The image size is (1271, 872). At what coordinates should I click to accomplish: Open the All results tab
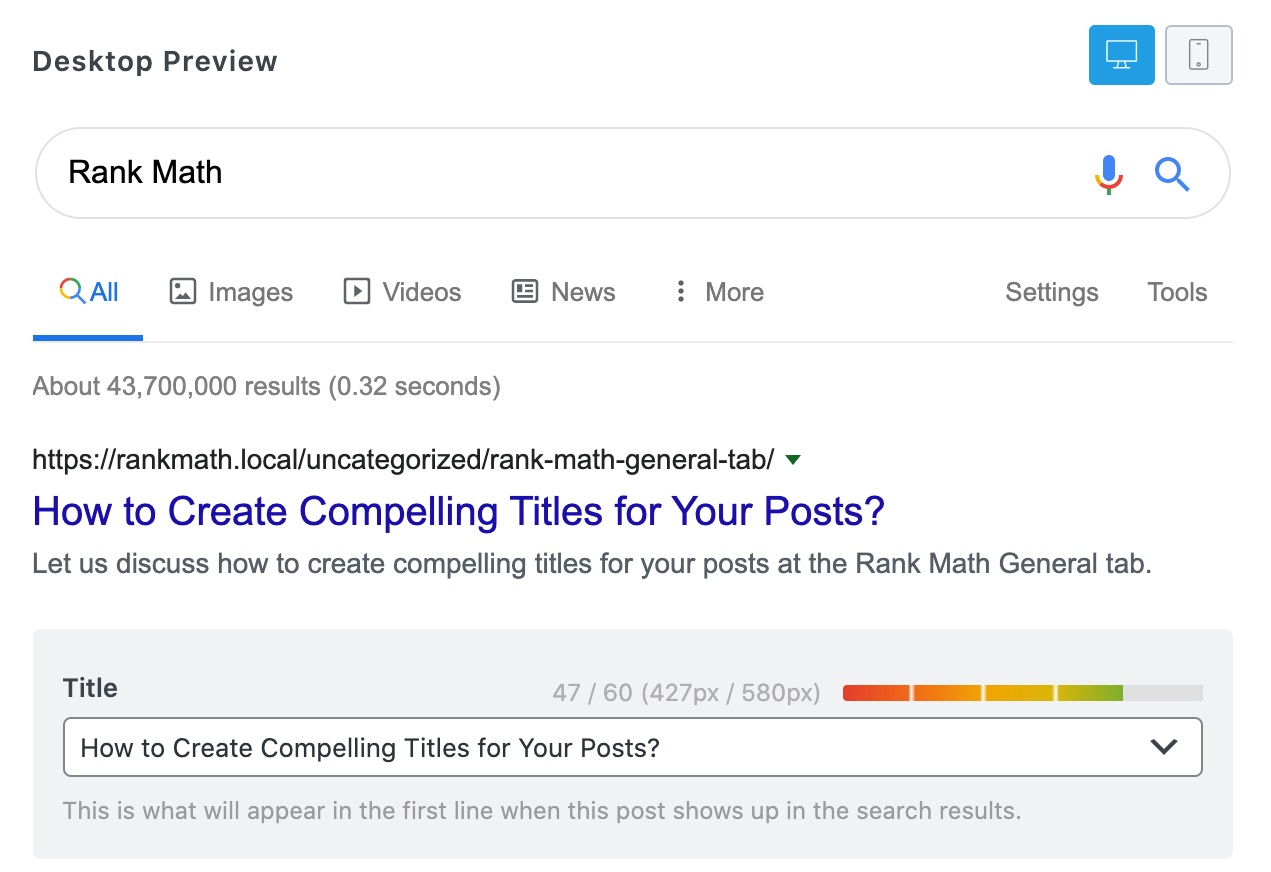coord(89,292)
